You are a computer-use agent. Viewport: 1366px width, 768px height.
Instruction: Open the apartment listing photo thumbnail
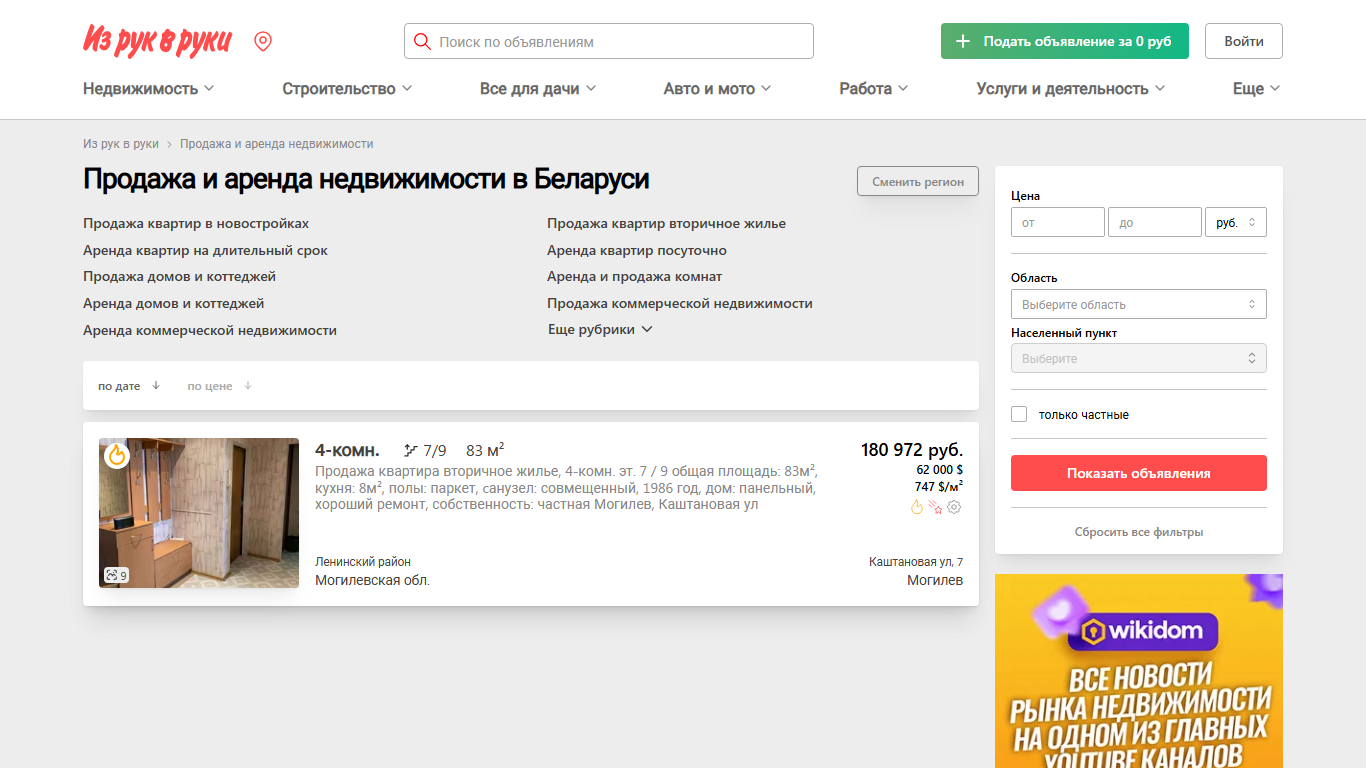tap(199, 513)
